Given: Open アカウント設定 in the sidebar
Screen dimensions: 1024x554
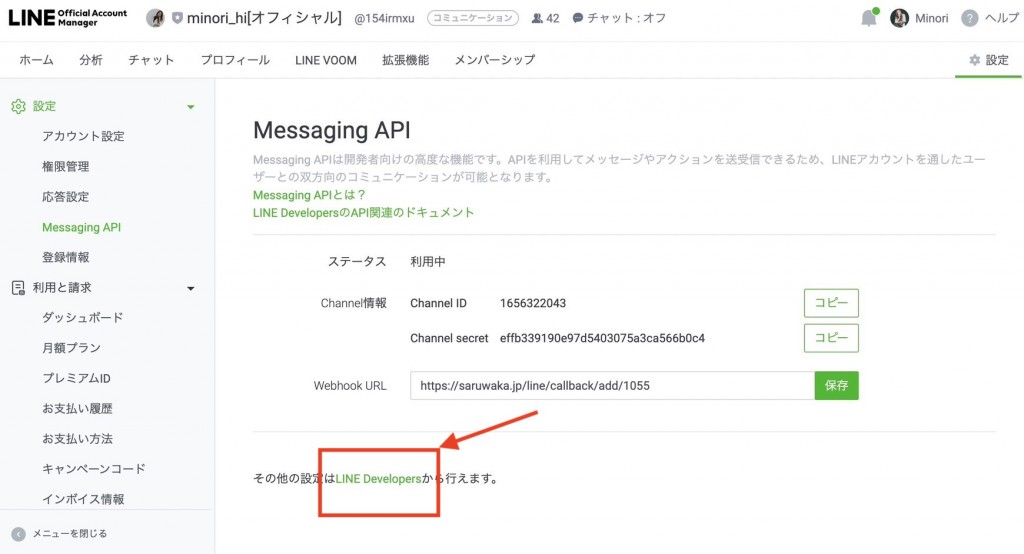Looking at the screenshot, I should tap(83, 136).
